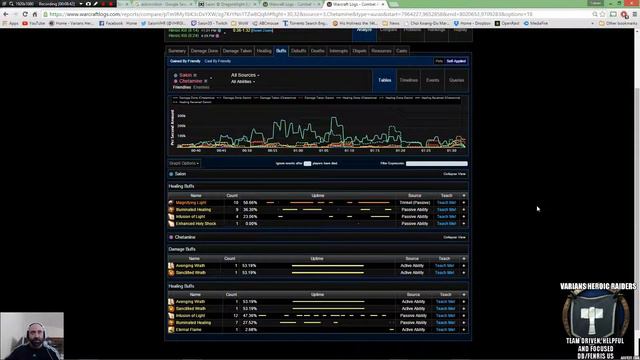Click the Magnifying Light uptime bar
Image resolution: width=640 pixels, height=360 pixels.
(x=328, y=202)
